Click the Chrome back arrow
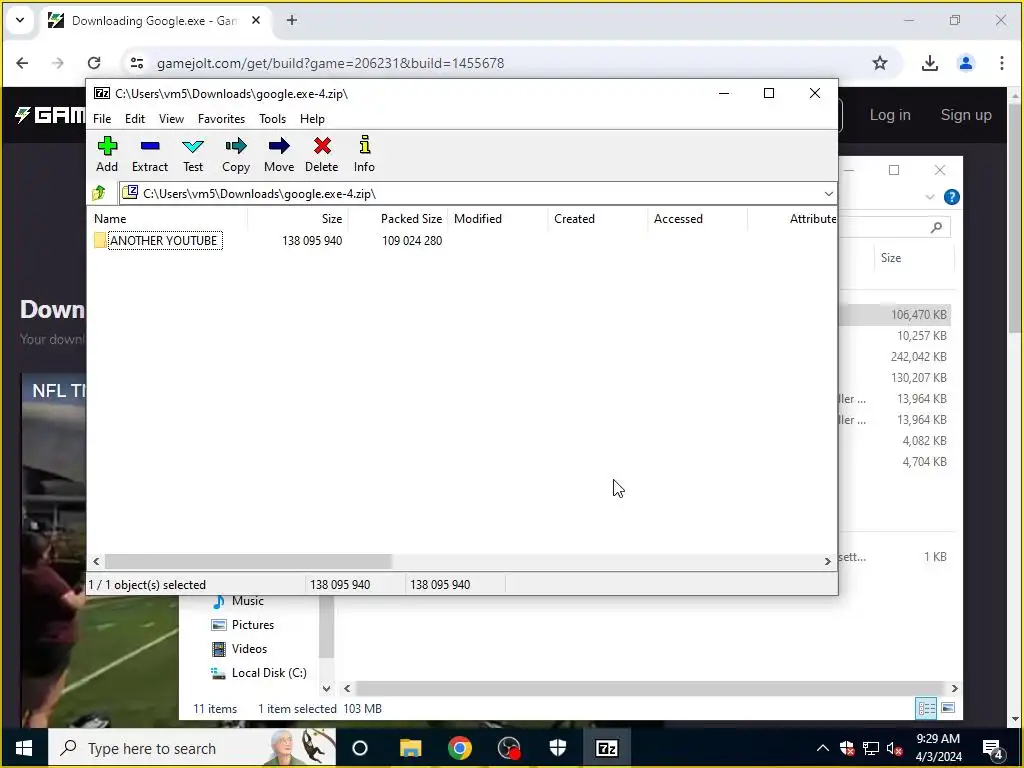Viewport: 1024px width, 768px height. click(x=22, y=63)
